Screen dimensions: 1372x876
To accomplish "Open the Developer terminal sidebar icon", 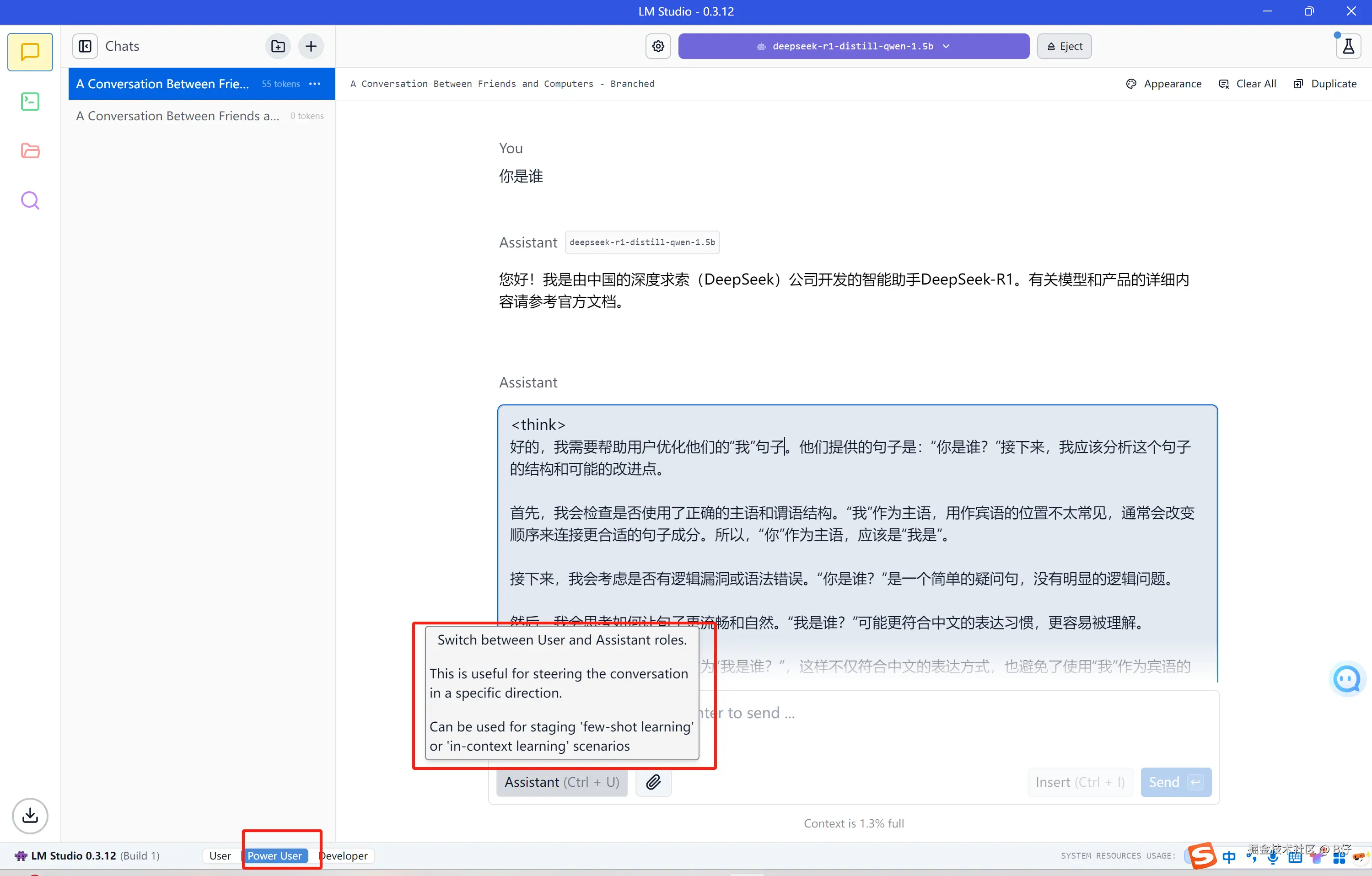I will pyautogui.click(x=30, y=102).
